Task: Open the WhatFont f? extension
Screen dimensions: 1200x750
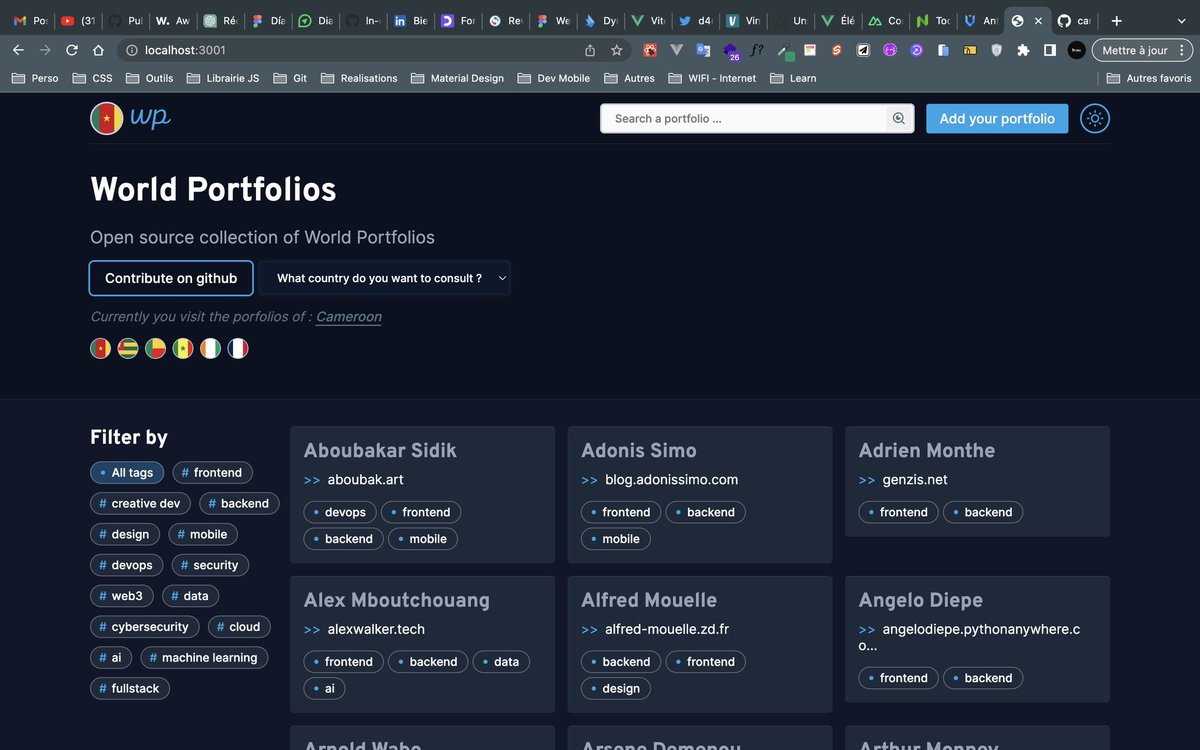Action: click(x=757, y=50)
